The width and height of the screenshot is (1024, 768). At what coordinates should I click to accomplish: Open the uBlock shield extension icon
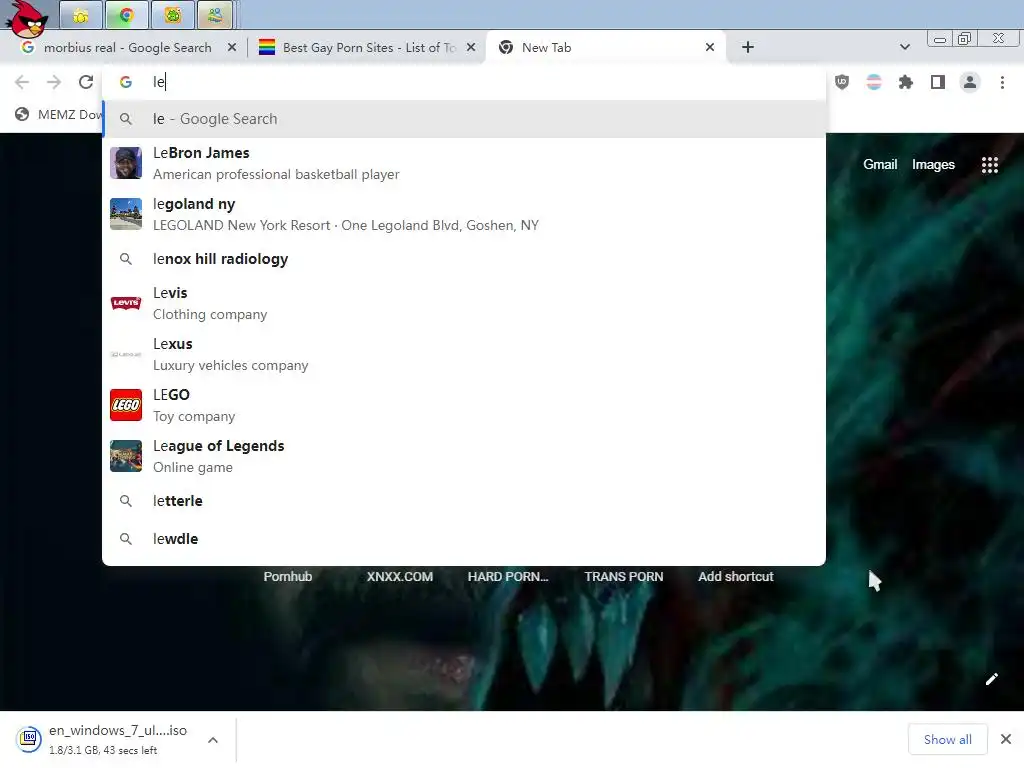(x=842, y=82)
